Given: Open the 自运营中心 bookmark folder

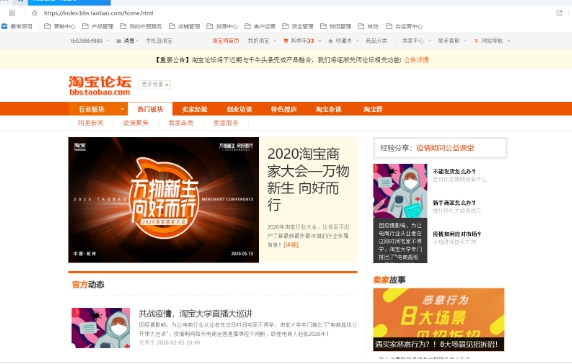Looking at the screenshot, I should coord(405,26).
